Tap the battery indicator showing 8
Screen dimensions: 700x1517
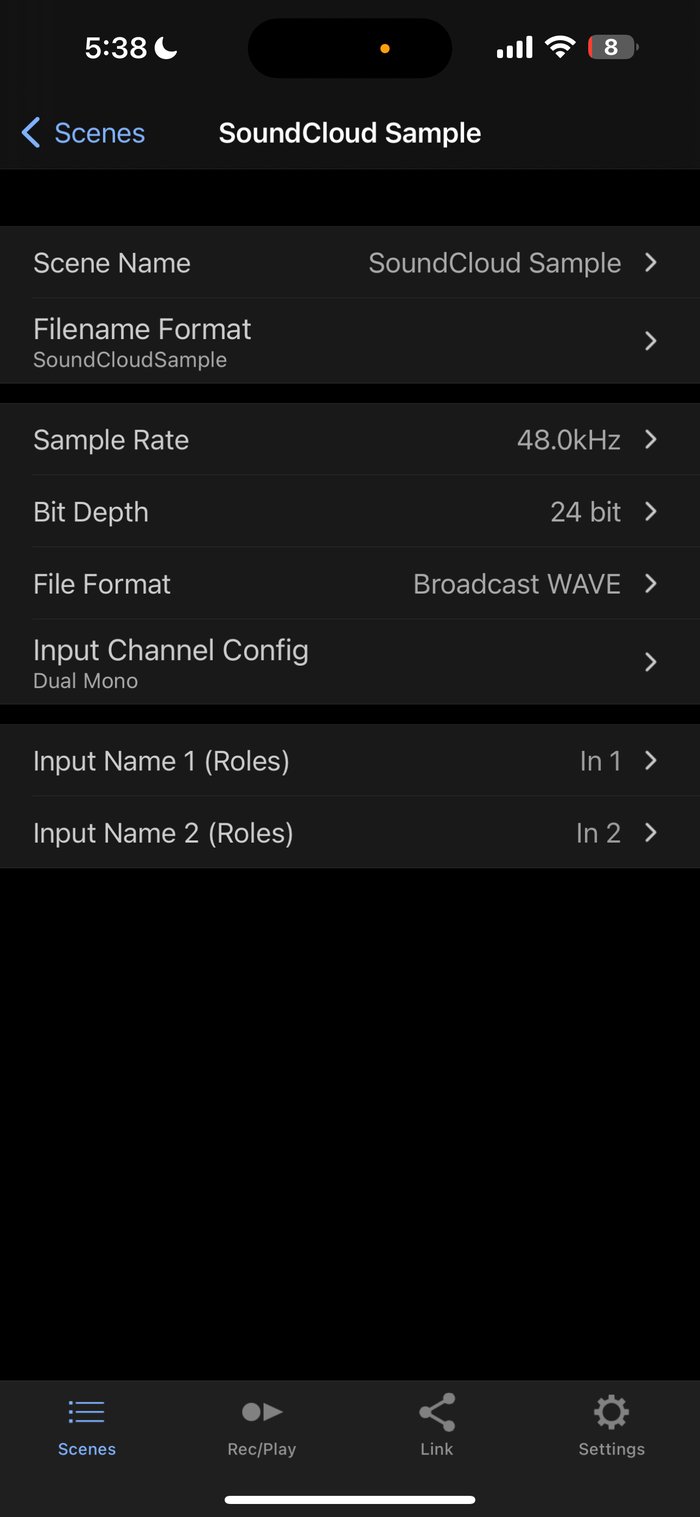click(611, 46)
